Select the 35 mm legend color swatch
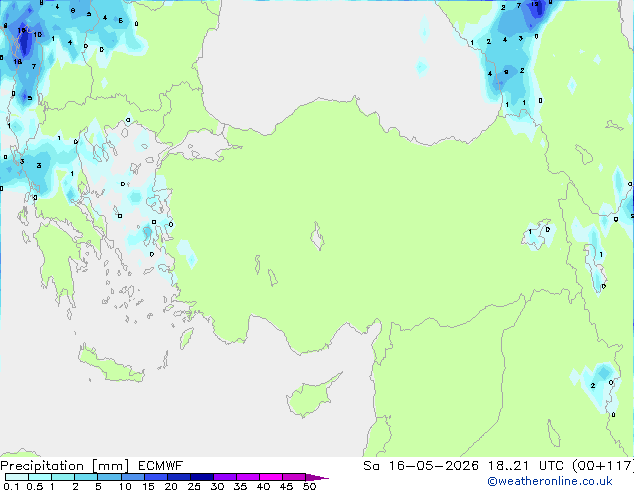The height and width of the screenshot is (490, 634). pyautogui.click(x=247, y=477)
